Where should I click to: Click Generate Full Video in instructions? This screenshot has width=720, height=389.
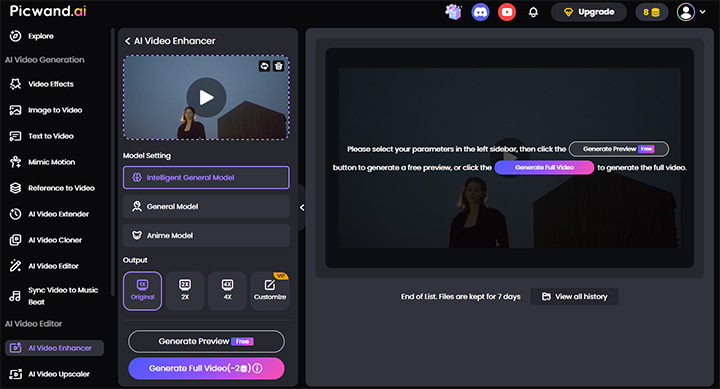(x=544, y=168)
